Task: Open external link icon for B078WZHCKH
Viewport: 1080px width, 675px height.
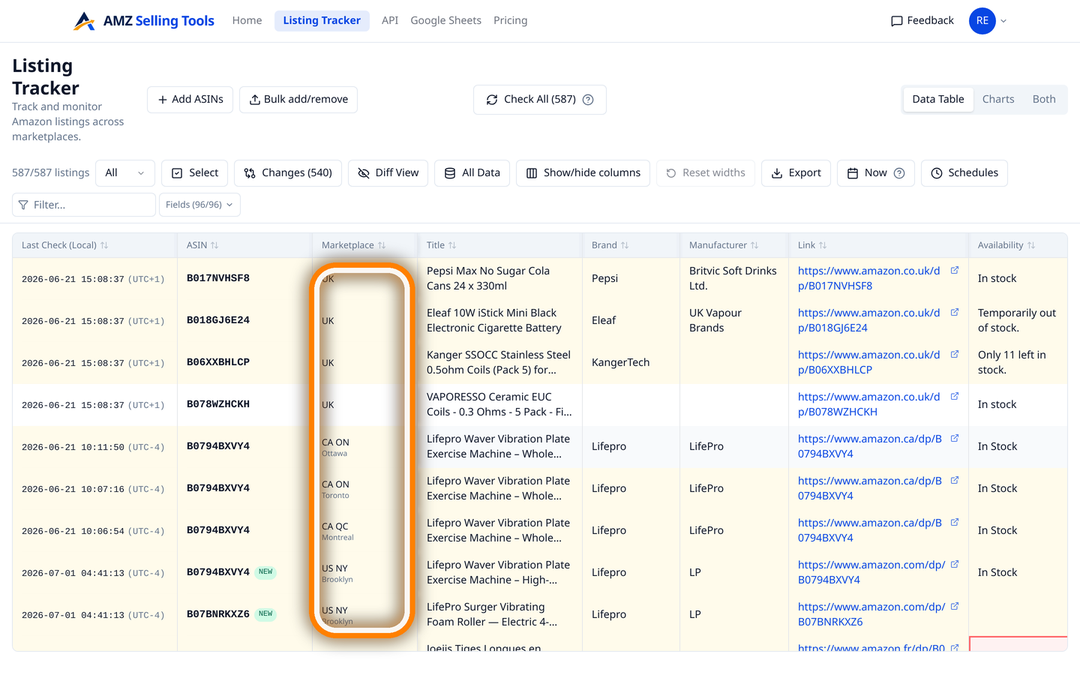Action: tap(955, 397)
